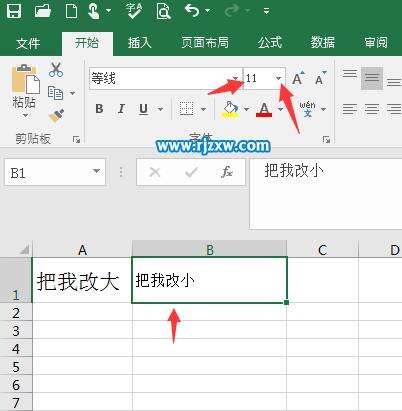Decrease font size with small A icon
The image size is (402, 411).
(320, 78)
